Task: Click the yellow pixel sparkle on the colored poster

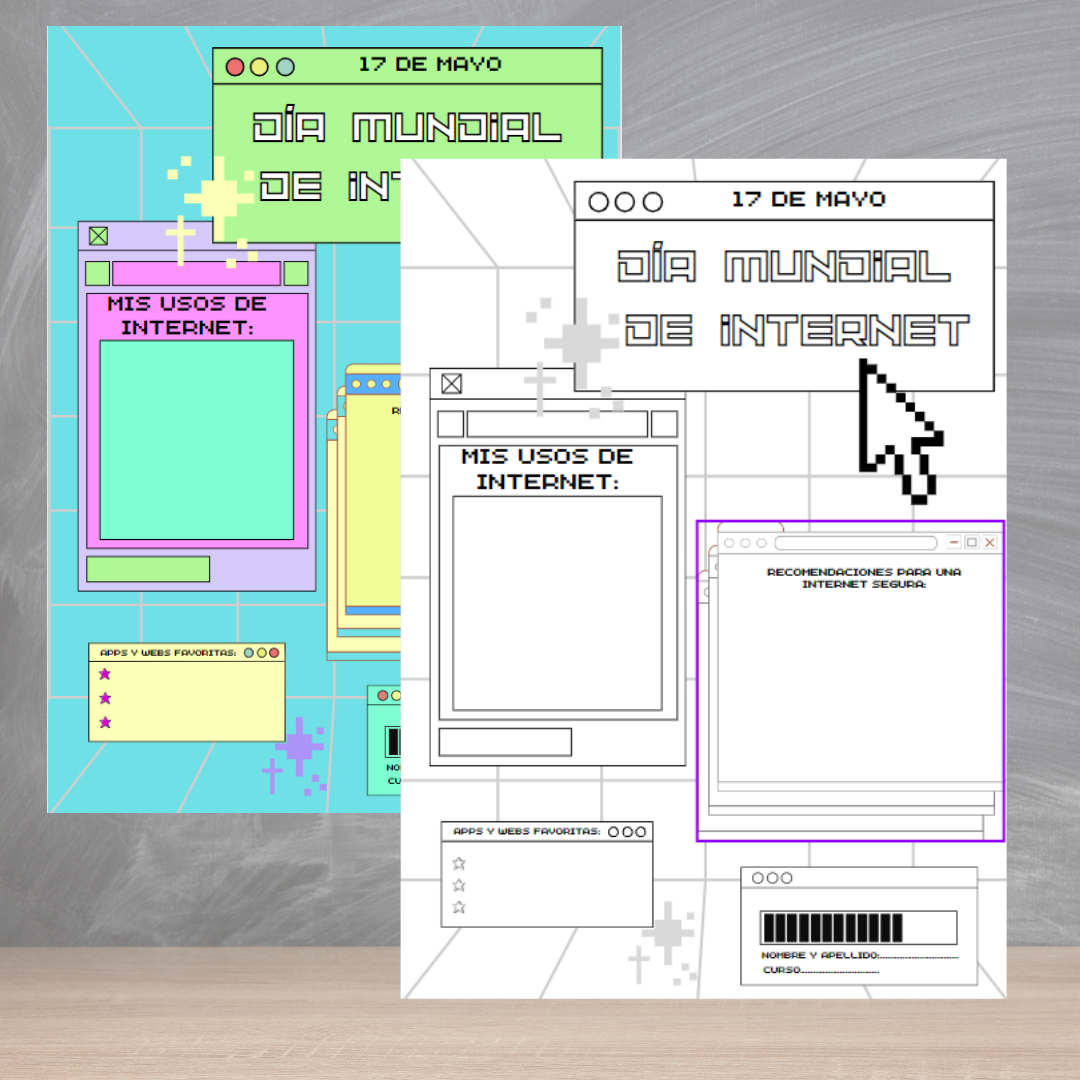Action: (x=218, y=197)
